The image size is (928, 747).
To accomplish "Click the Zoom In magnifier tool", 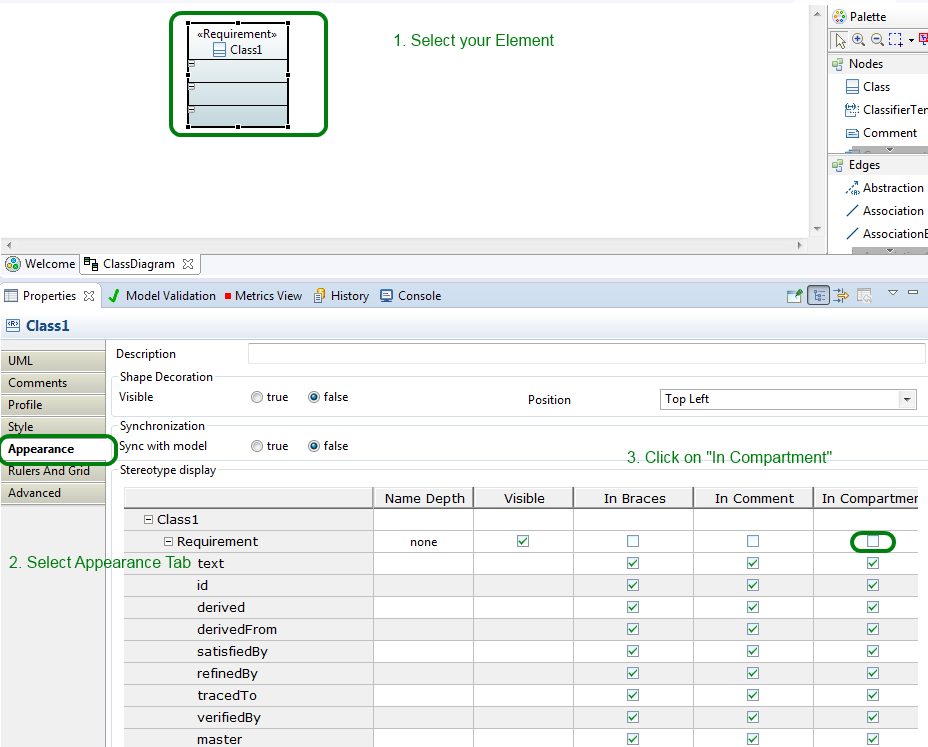I will pyautogui.click(x=858, y=39).
